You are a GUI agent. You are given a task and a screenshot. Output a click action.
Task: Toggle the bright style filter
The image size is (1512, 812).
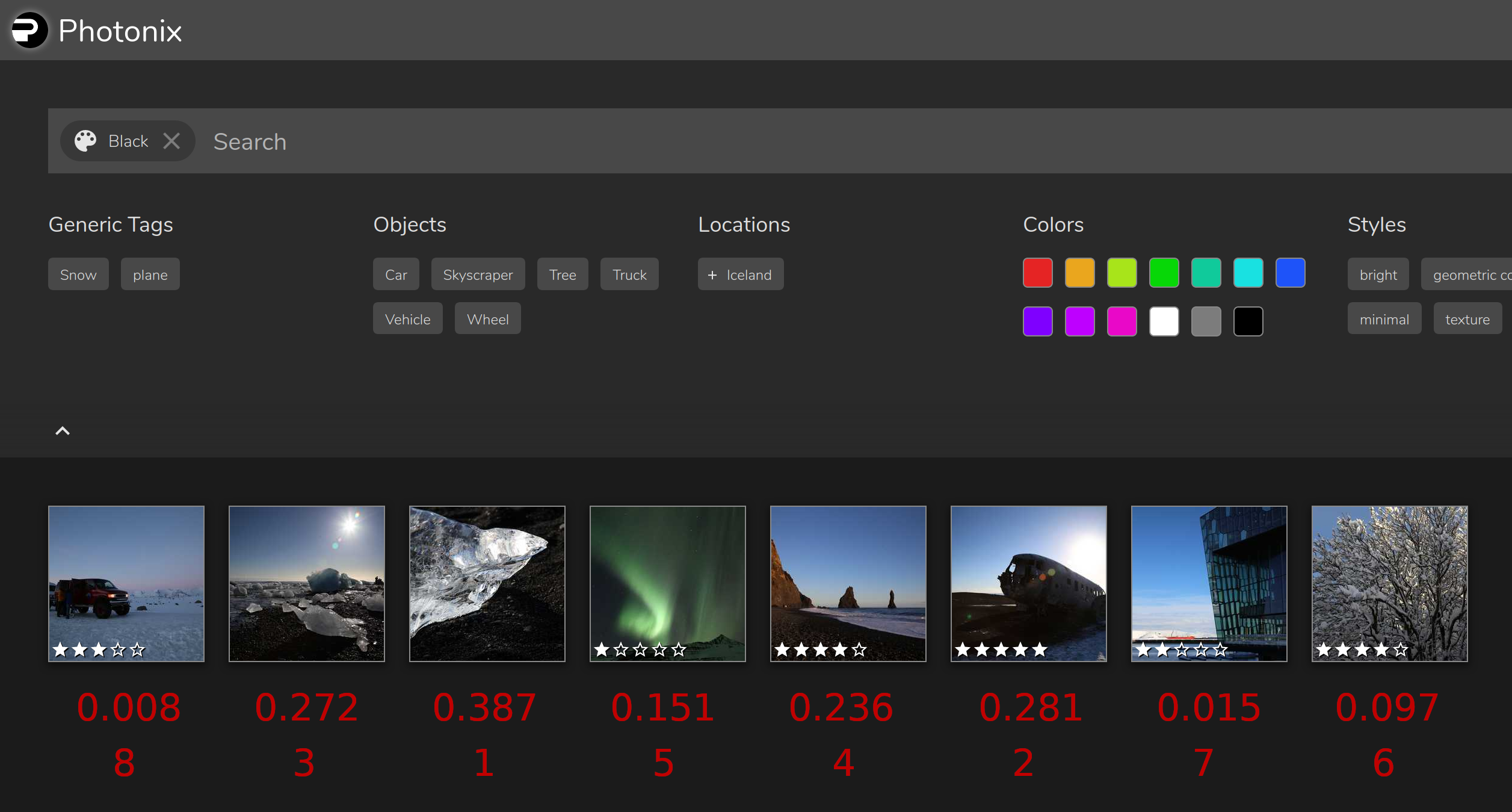(x=1378, y=274)
